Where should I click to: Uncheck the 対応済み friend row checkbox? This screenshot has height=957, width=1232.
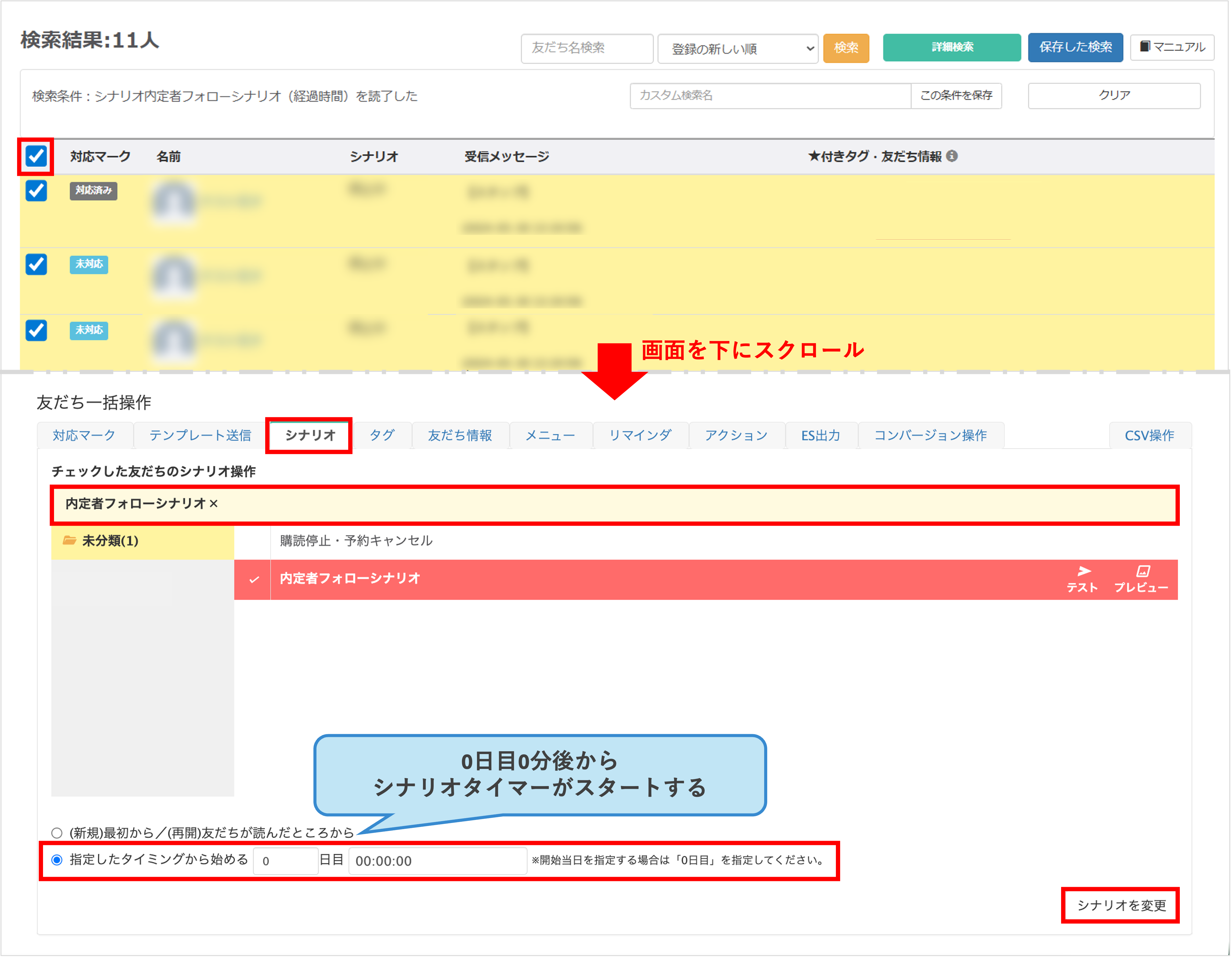tap(36, 191)
